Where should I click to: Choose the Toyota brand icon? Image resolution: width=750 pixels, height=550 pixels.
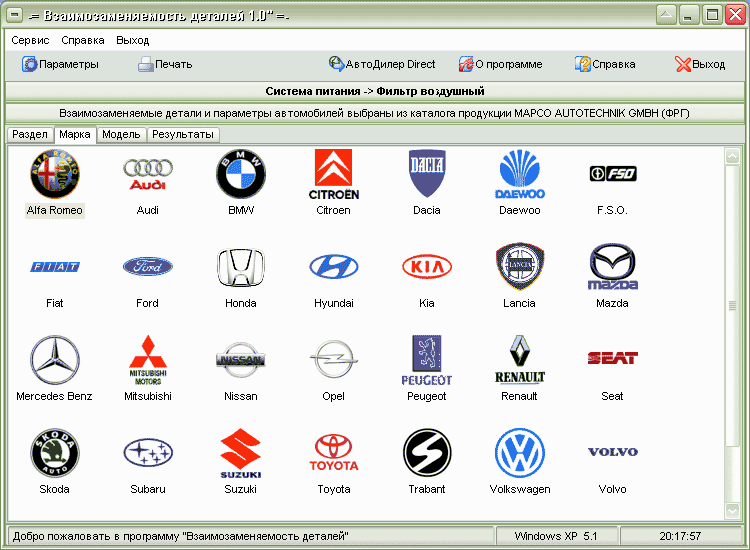333,452
